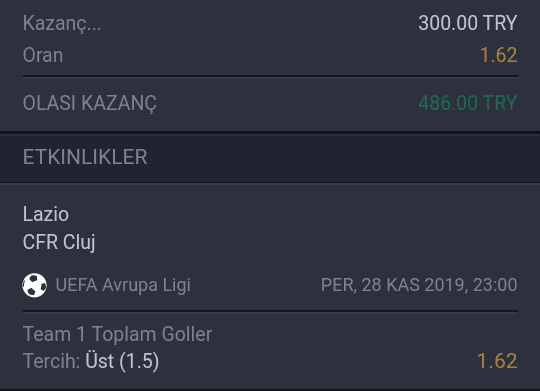Click the match date PER, 28 KAS 2019, 23:00
Viewport: 540px width, 391px height.
419,285
